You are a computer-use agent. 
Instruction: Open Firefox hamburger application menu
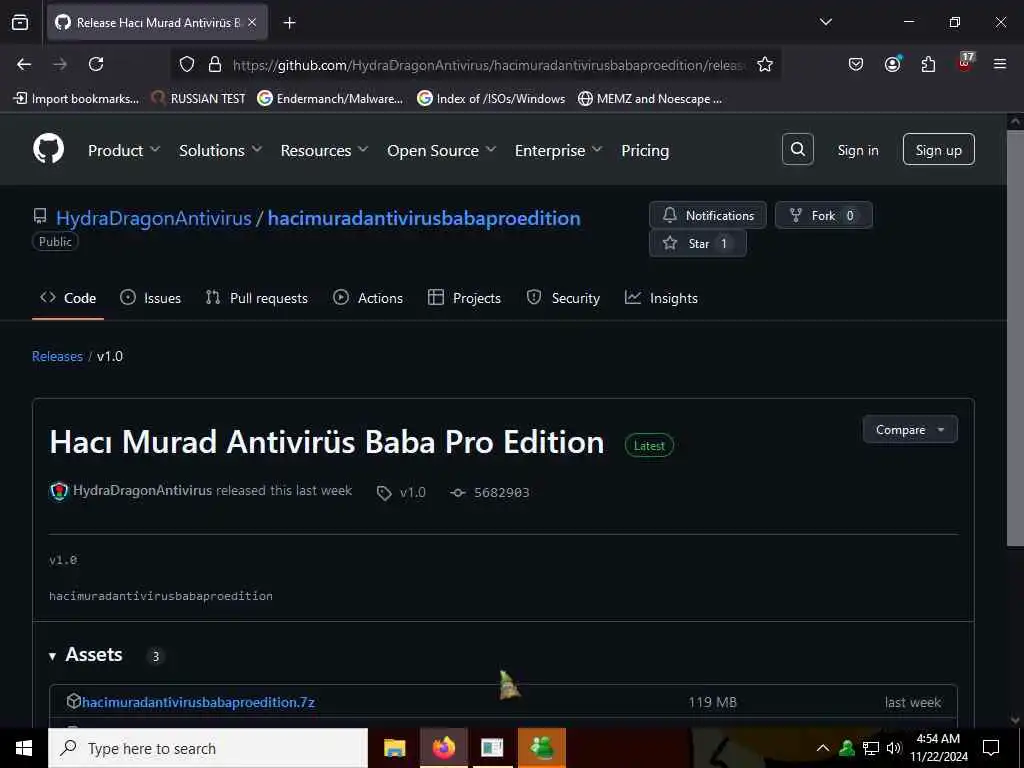tap(999, 64)
